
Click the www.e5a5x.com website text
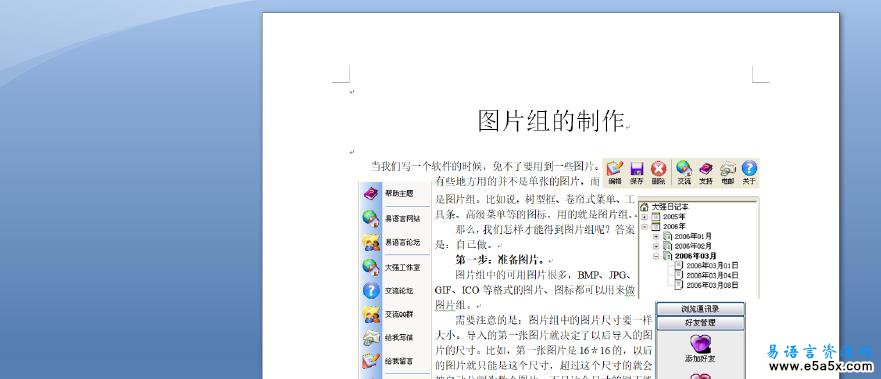pos(821,367)
